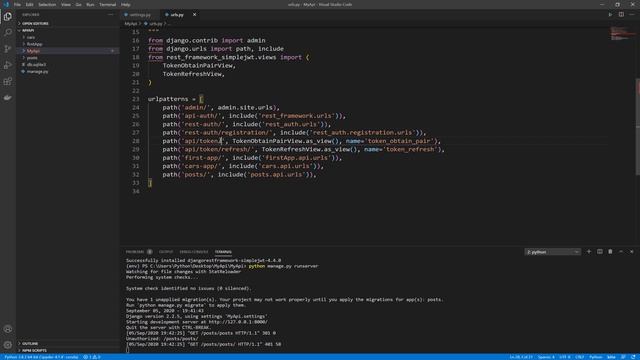Screen dimensions: 640x360
Task: Click the terminal input cursor line
Action: [x=127, y=350]
